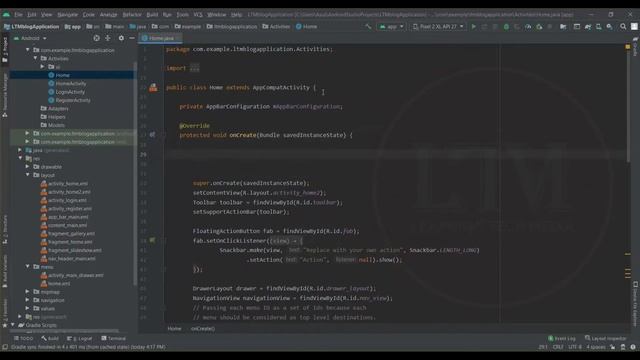Open the AVD Manager icon in toolbar

coord(598,27)
